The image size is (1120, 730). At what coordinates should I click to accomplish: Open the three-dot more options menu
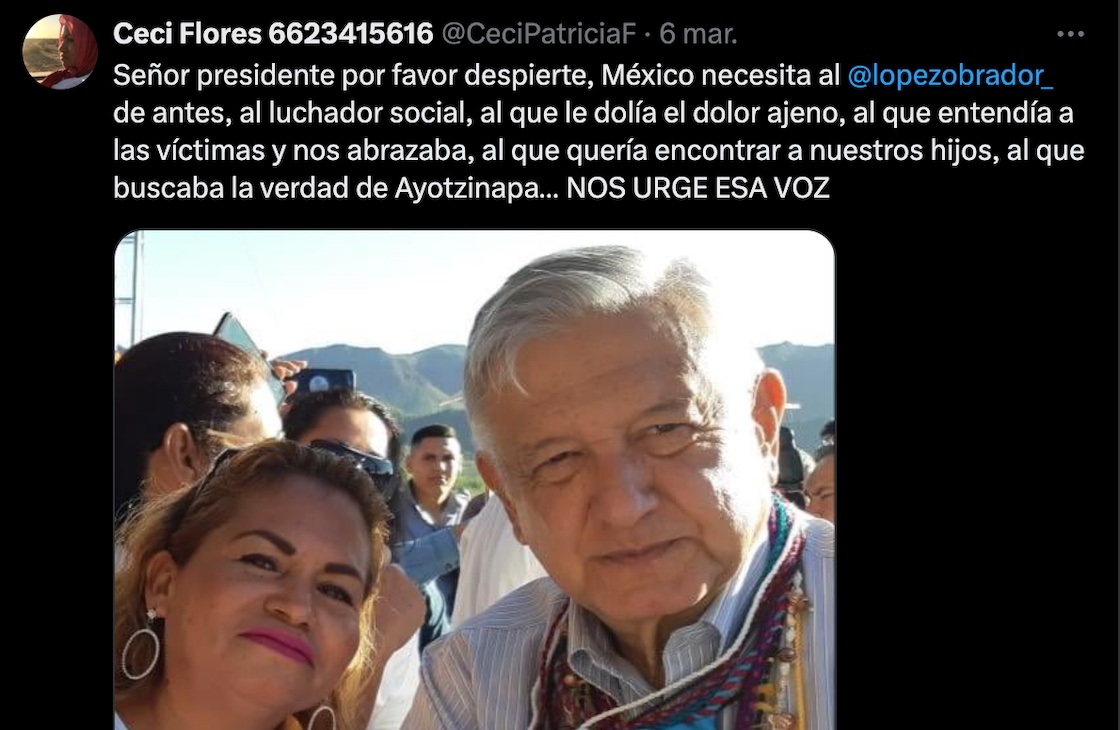point(1070,34)
